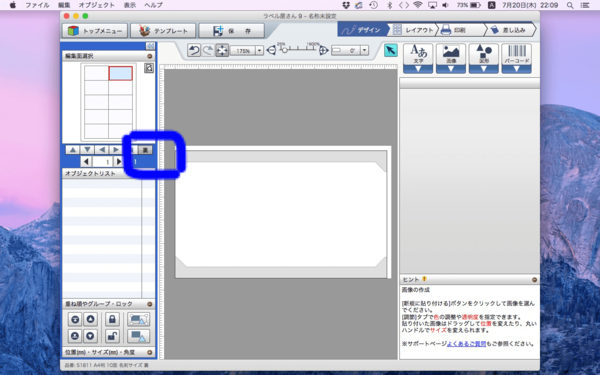Click the group objects icon
The height and width of the screenshot is (375, 600).
(139, 319)
